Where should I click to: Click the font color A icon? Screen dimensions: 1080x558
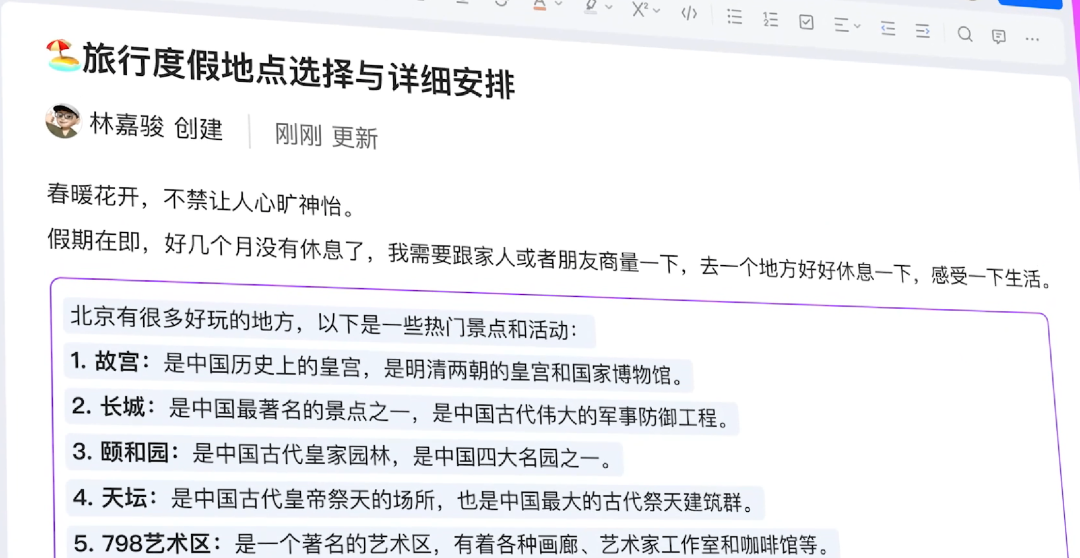(539, 4)
